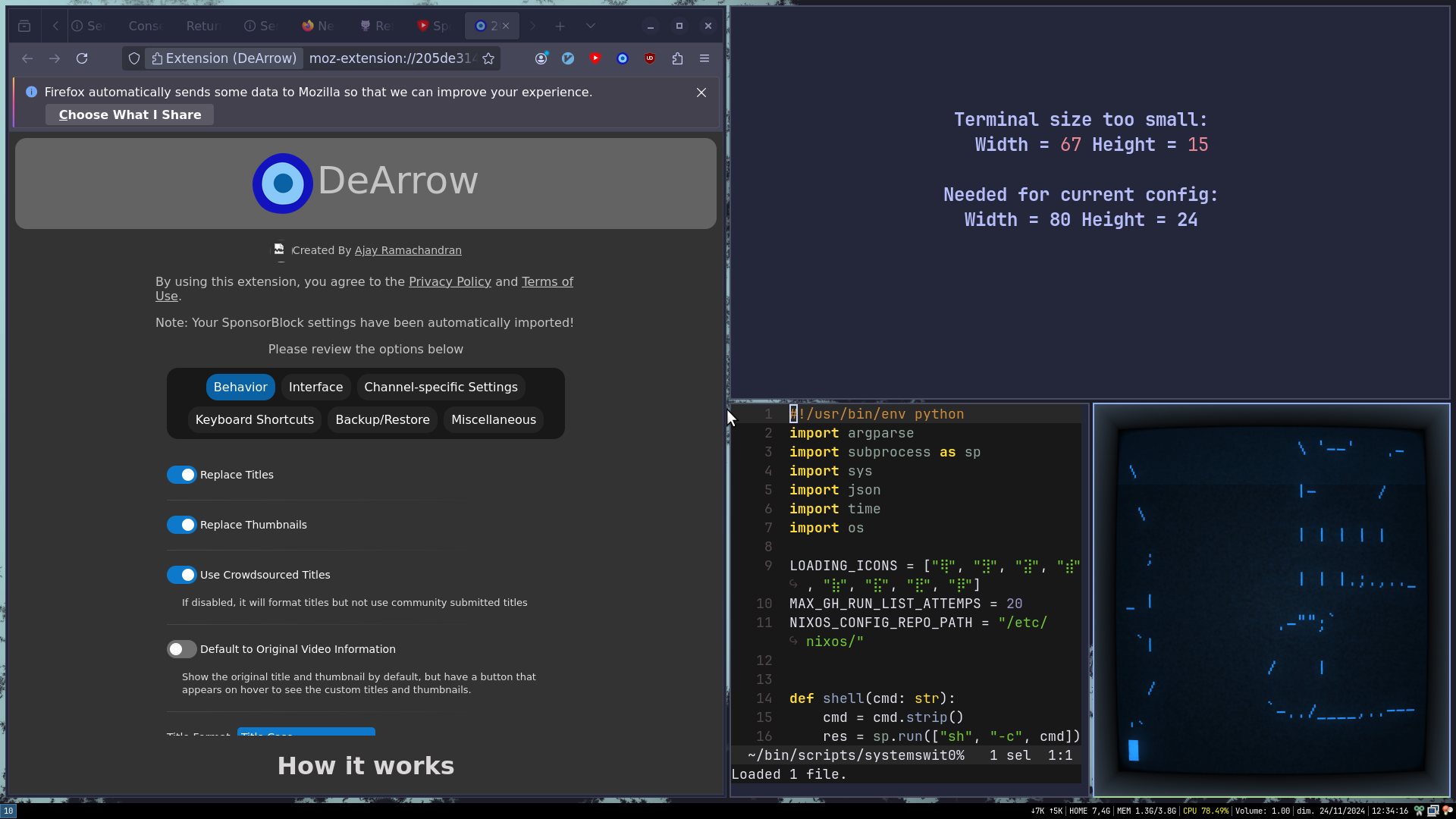Click Choose What I Share button

pyautogui.click(x=130, y=115)
